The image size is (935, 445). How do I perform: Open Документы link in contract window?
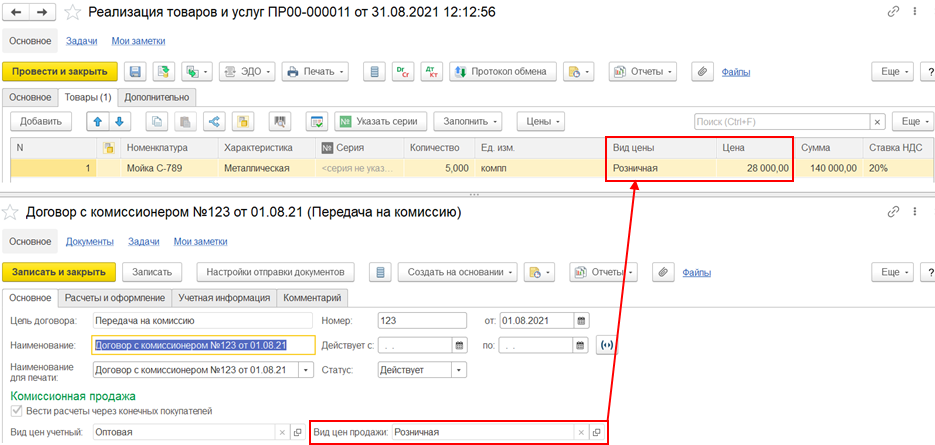tap(90, 242)
